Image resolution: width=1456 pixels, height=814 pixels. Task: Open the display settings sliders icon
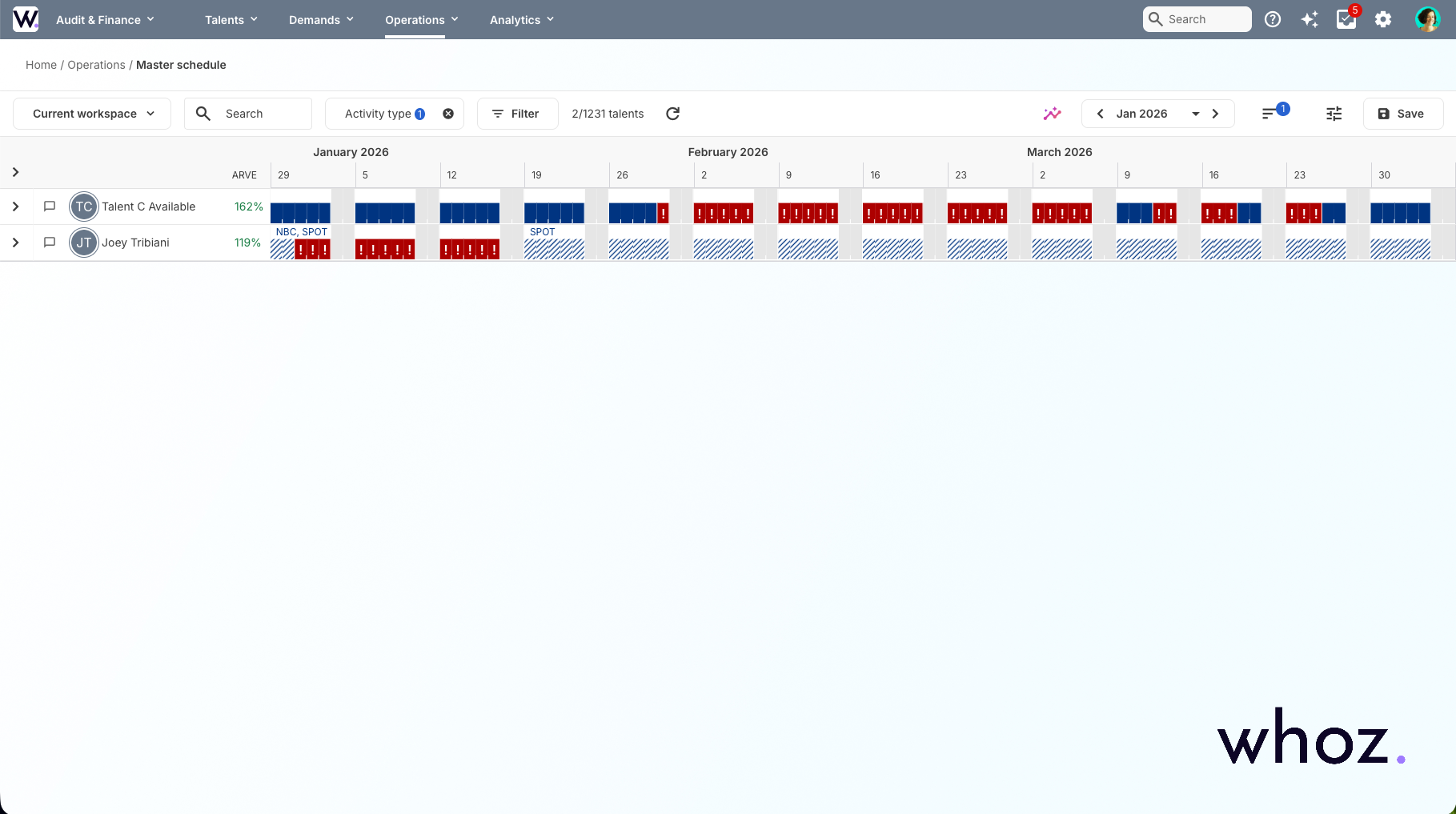click(1334, 114)
